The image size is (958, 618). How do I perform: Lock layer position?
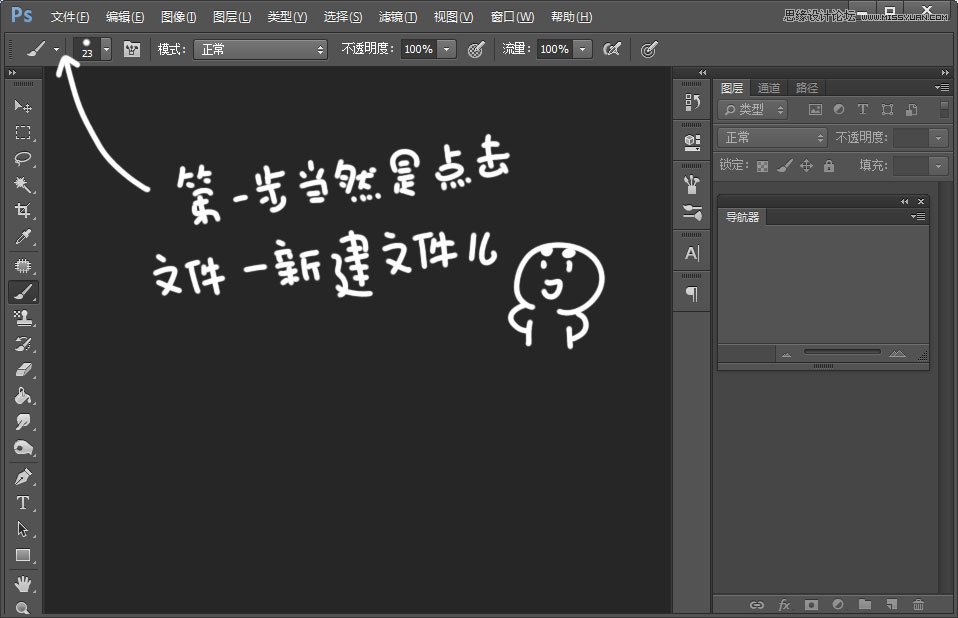point(806,165)
